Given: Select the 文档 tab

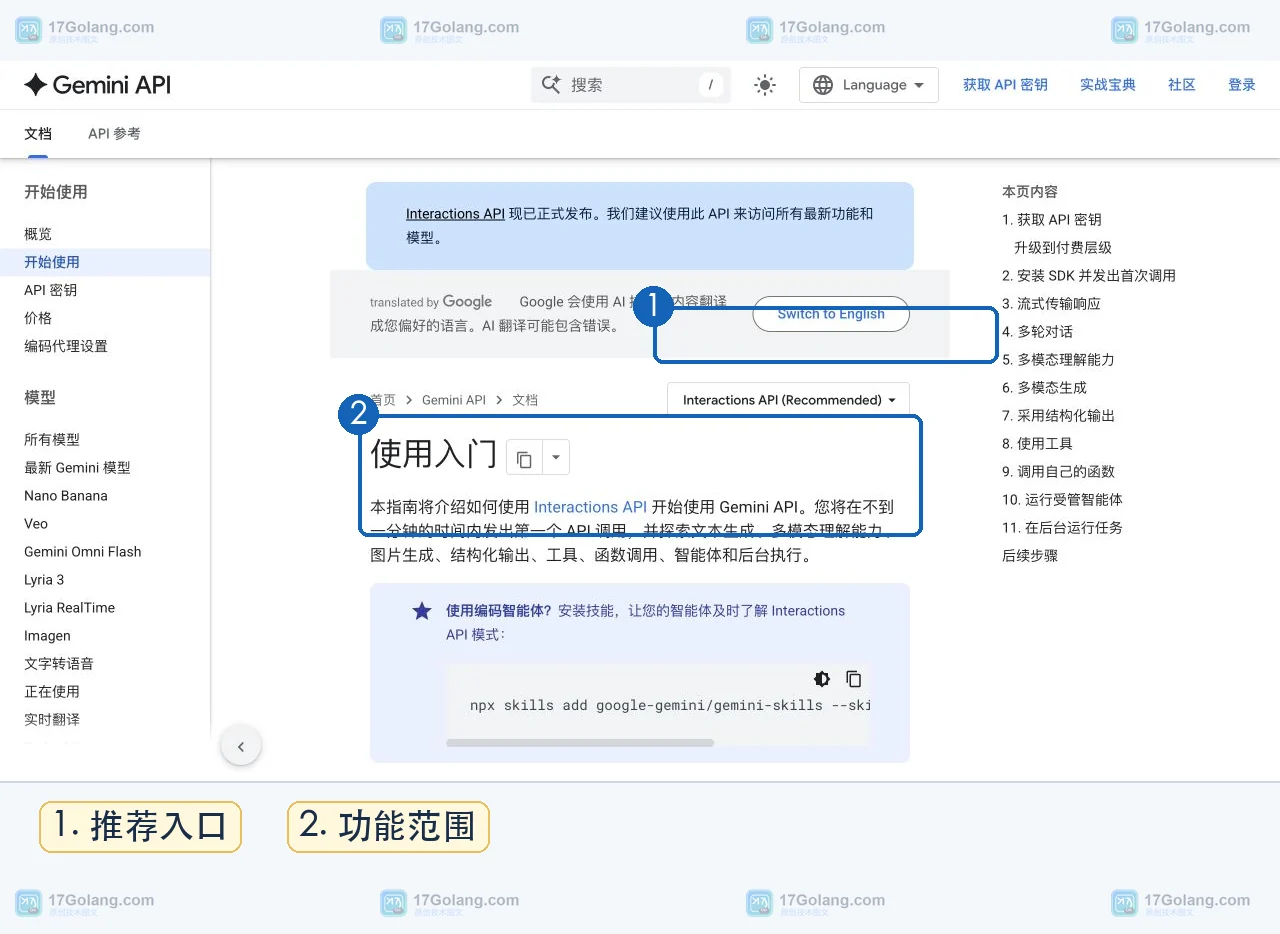Looking at the screenshot, I should [38, 133].
